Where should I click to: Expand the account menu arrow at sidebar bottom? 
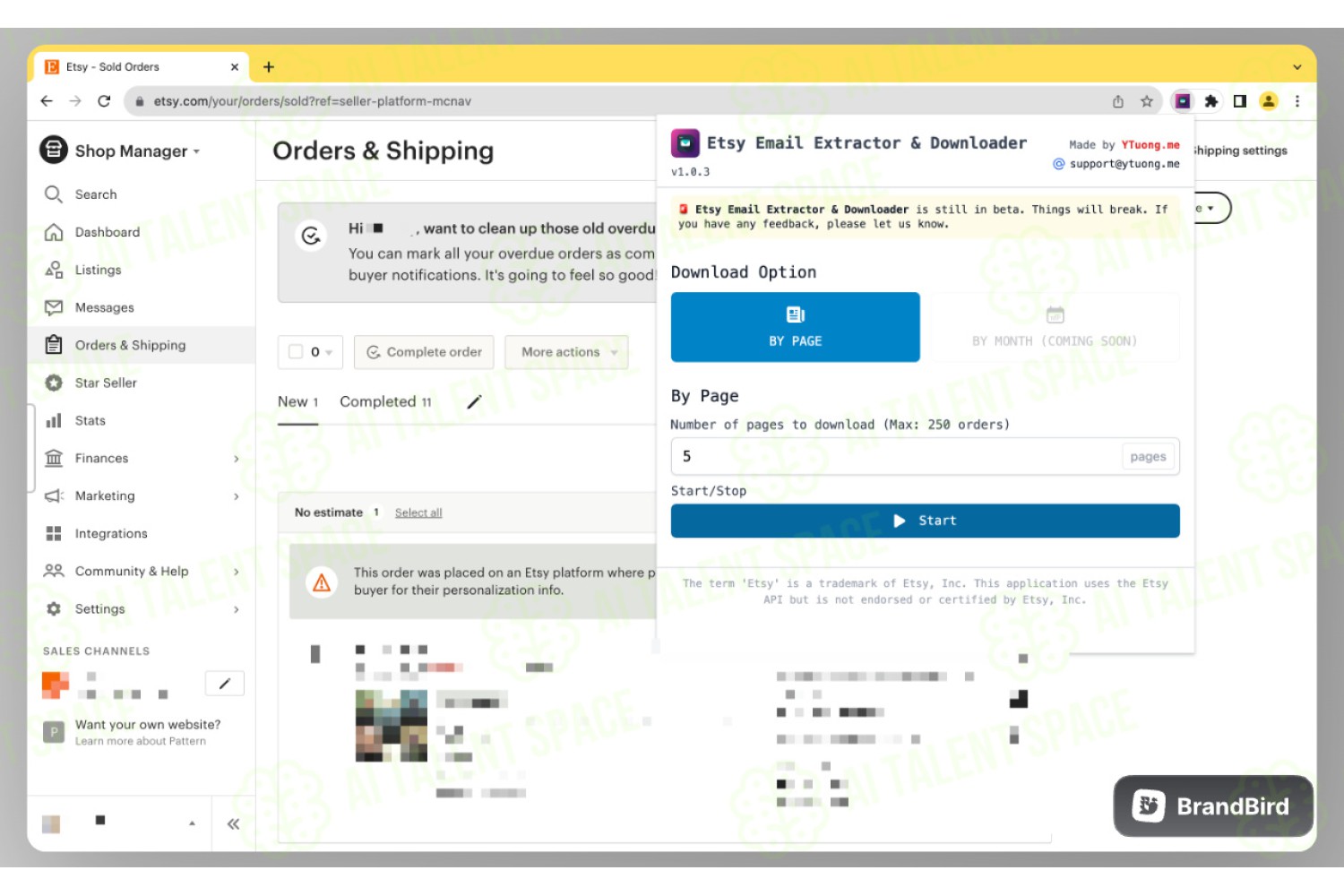point(192,823)
